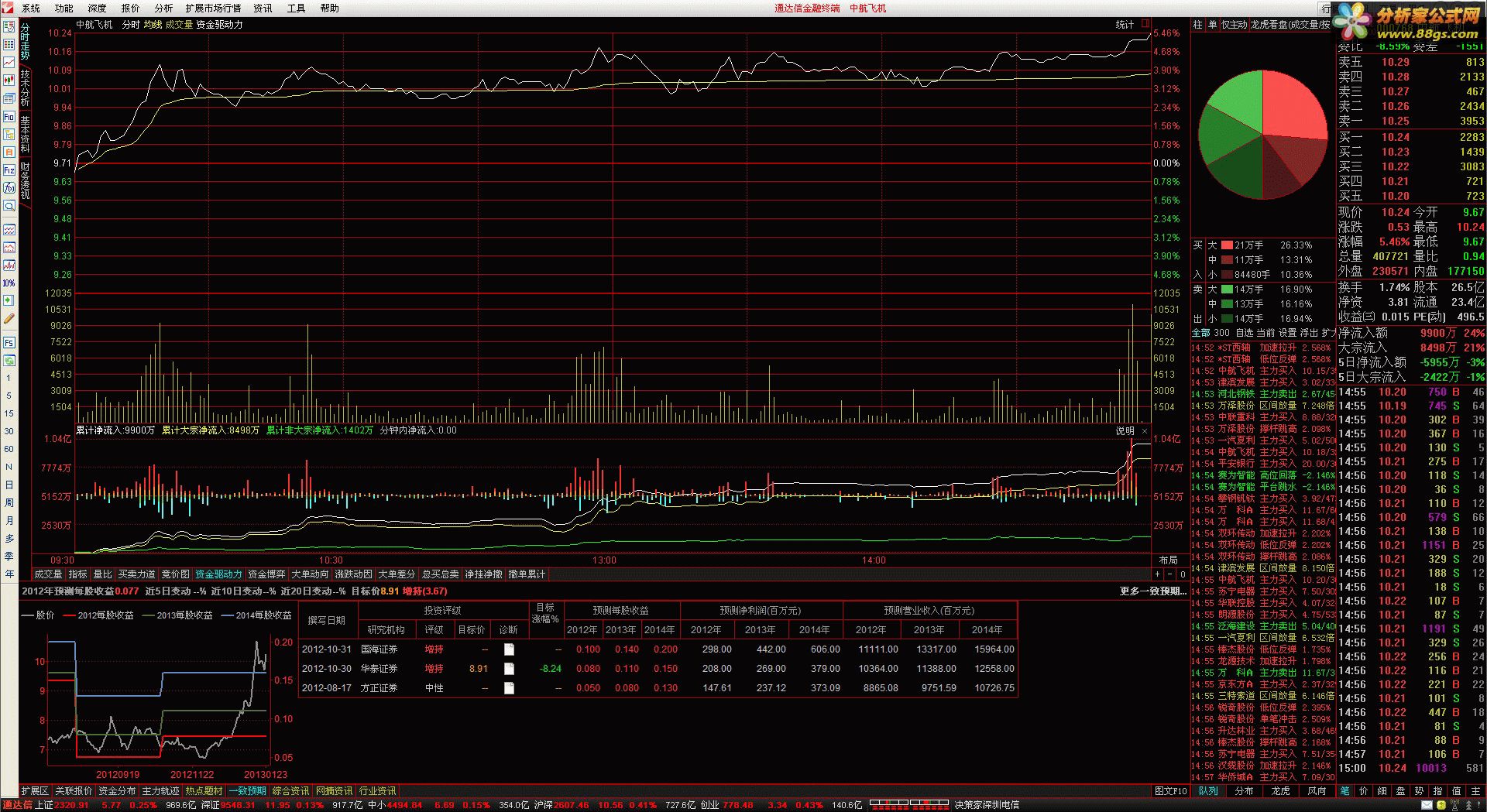The width and height of the screenshot is (1487, 812).
Task: Open the 功能 menu
Action: coord(64,8)
